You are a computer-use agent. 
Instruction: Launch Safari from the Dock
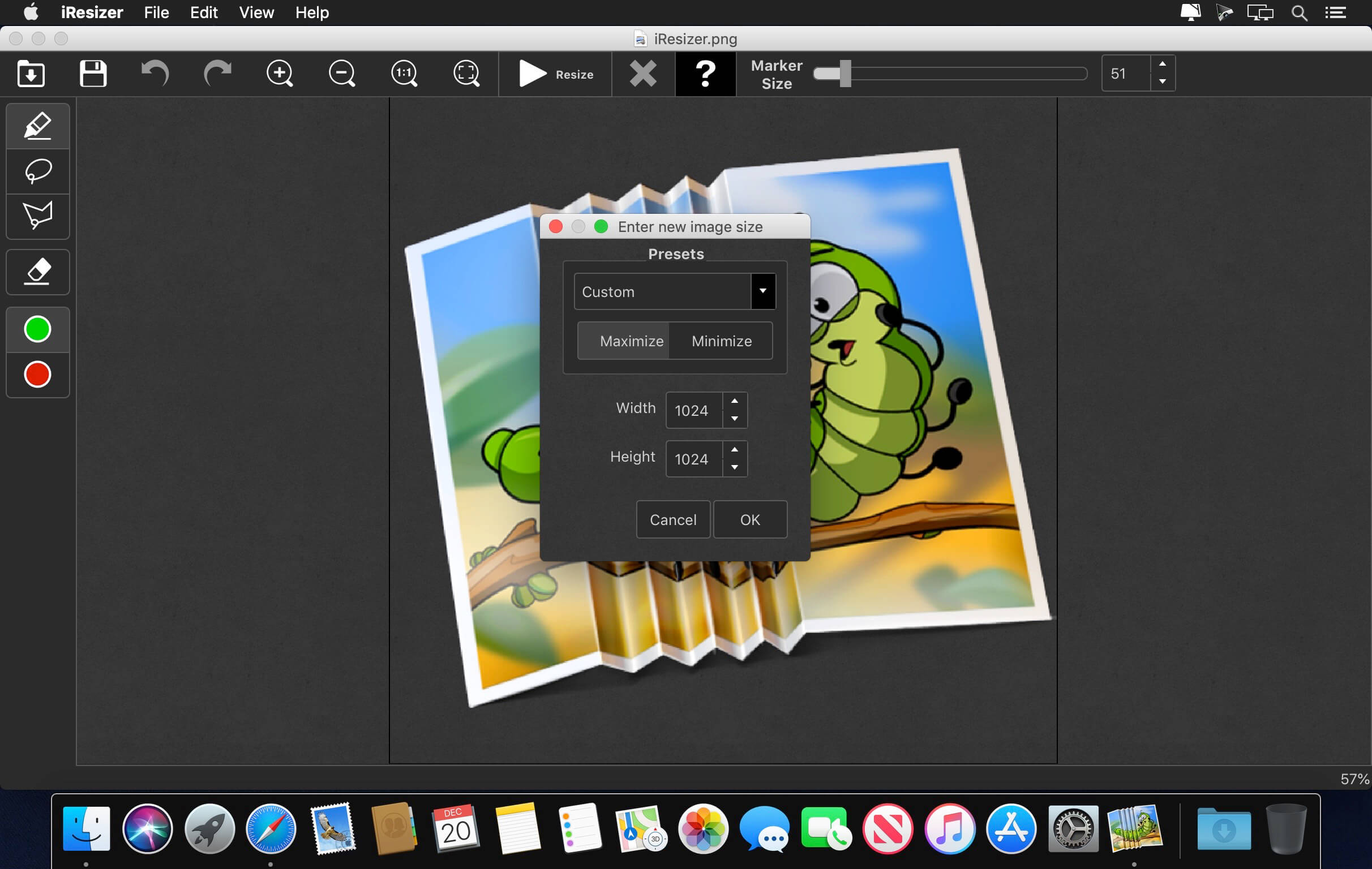pyautogui.click(x=271, y=829)
